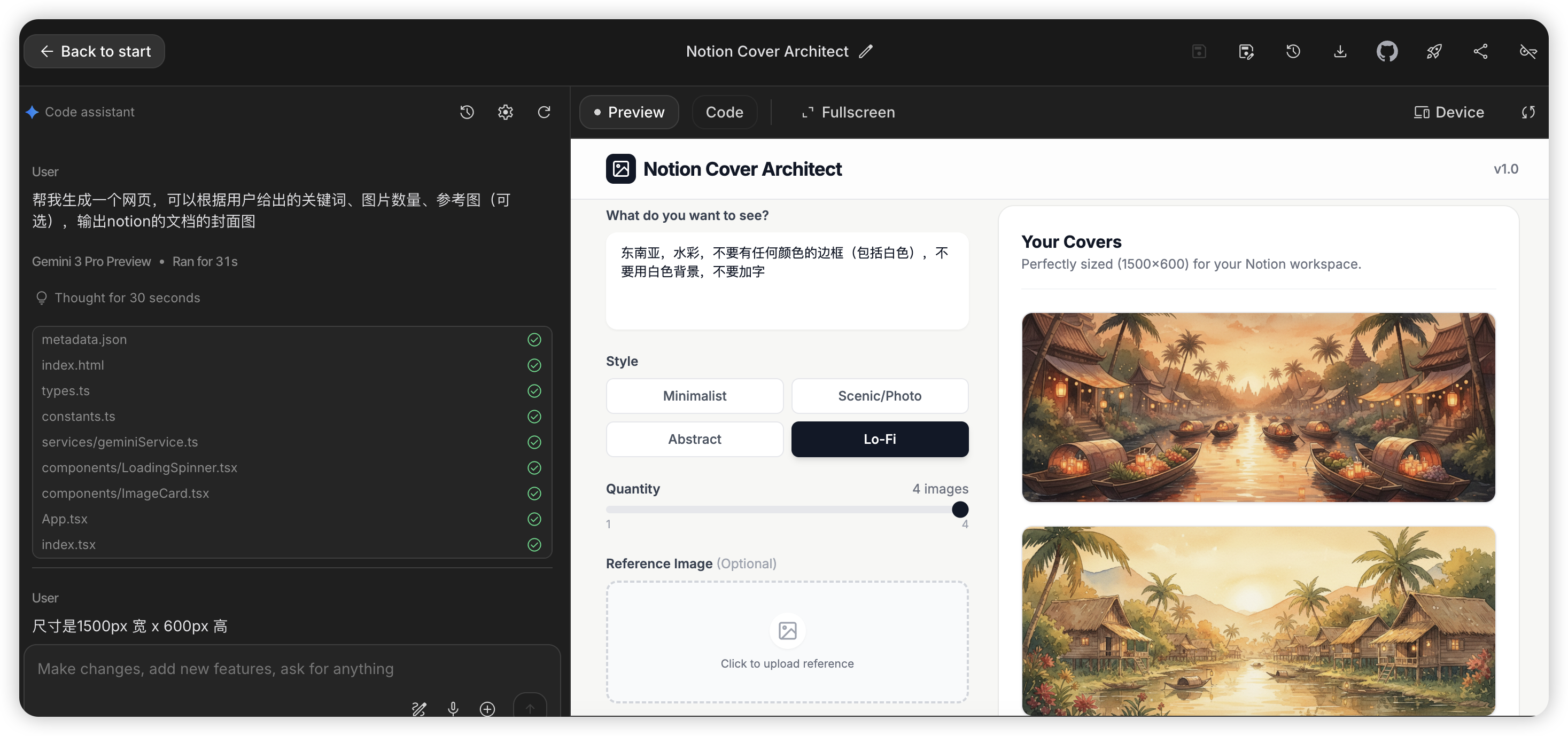Click the share icon in the top bar
1568x736 pixels.
[x=1480, y=51]
